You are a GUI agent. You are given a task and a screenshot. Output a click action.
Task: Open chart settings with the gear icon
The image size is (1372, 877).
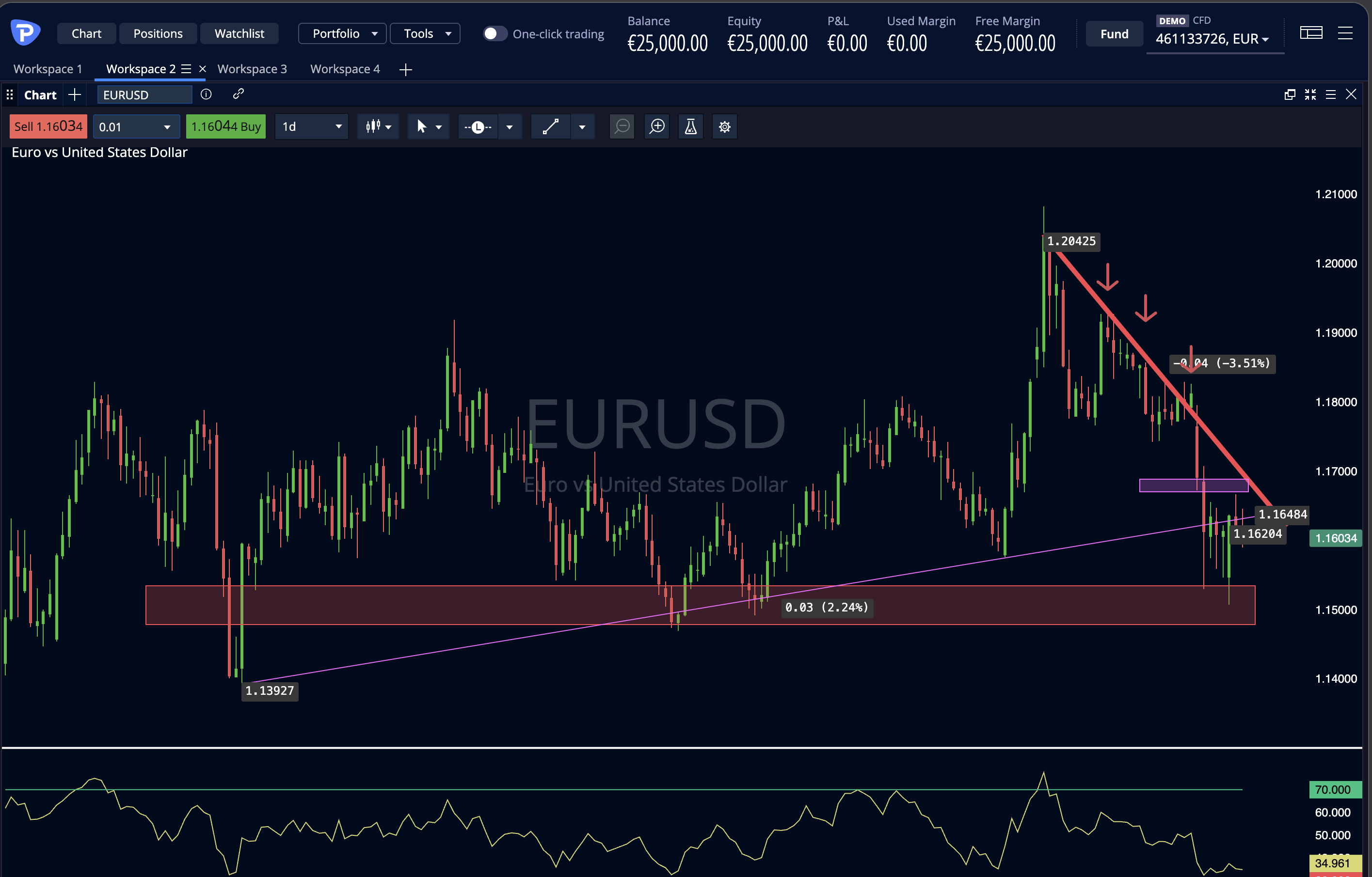(x=724, y=126)
